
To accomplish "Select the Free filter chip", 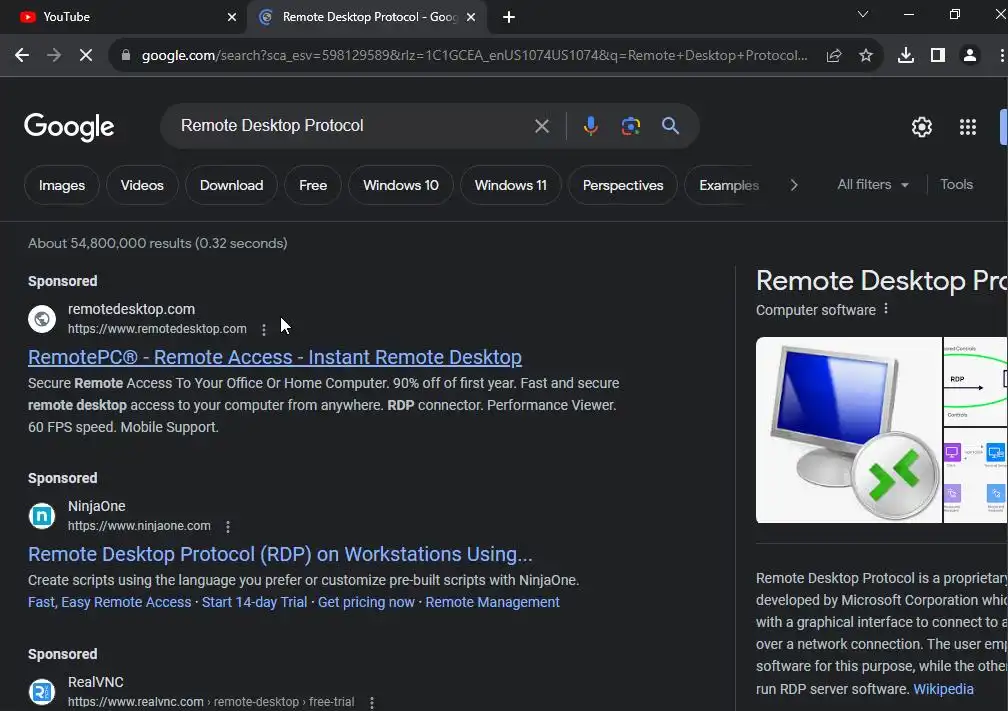I will 313,185.
